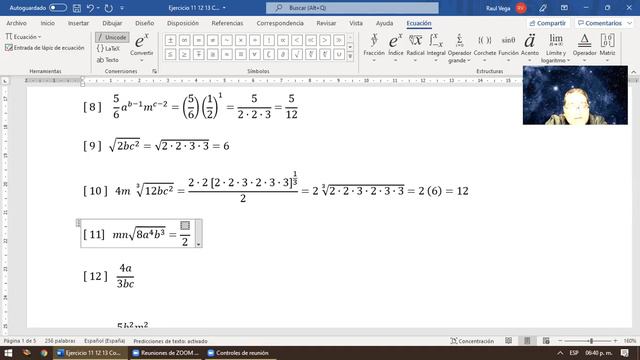
Task: Switch to the Dibujar tab
Action: 112,23
